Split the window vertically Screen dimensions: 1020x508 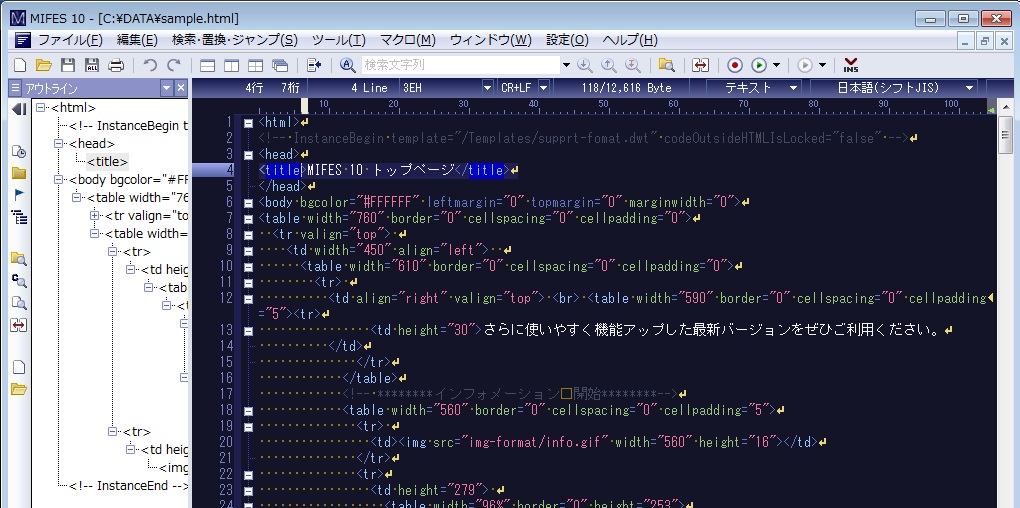[232, 65]
